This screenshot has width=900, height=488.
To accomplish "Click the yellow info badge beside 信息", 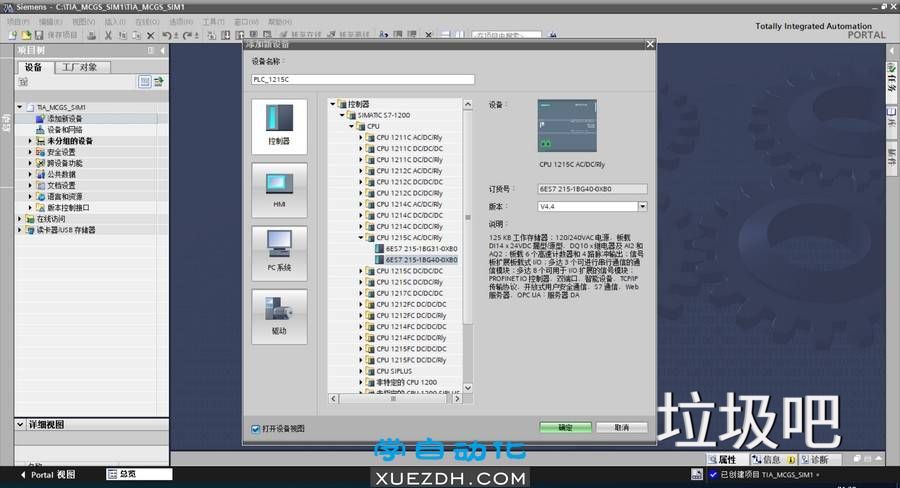I will point(791,460).
